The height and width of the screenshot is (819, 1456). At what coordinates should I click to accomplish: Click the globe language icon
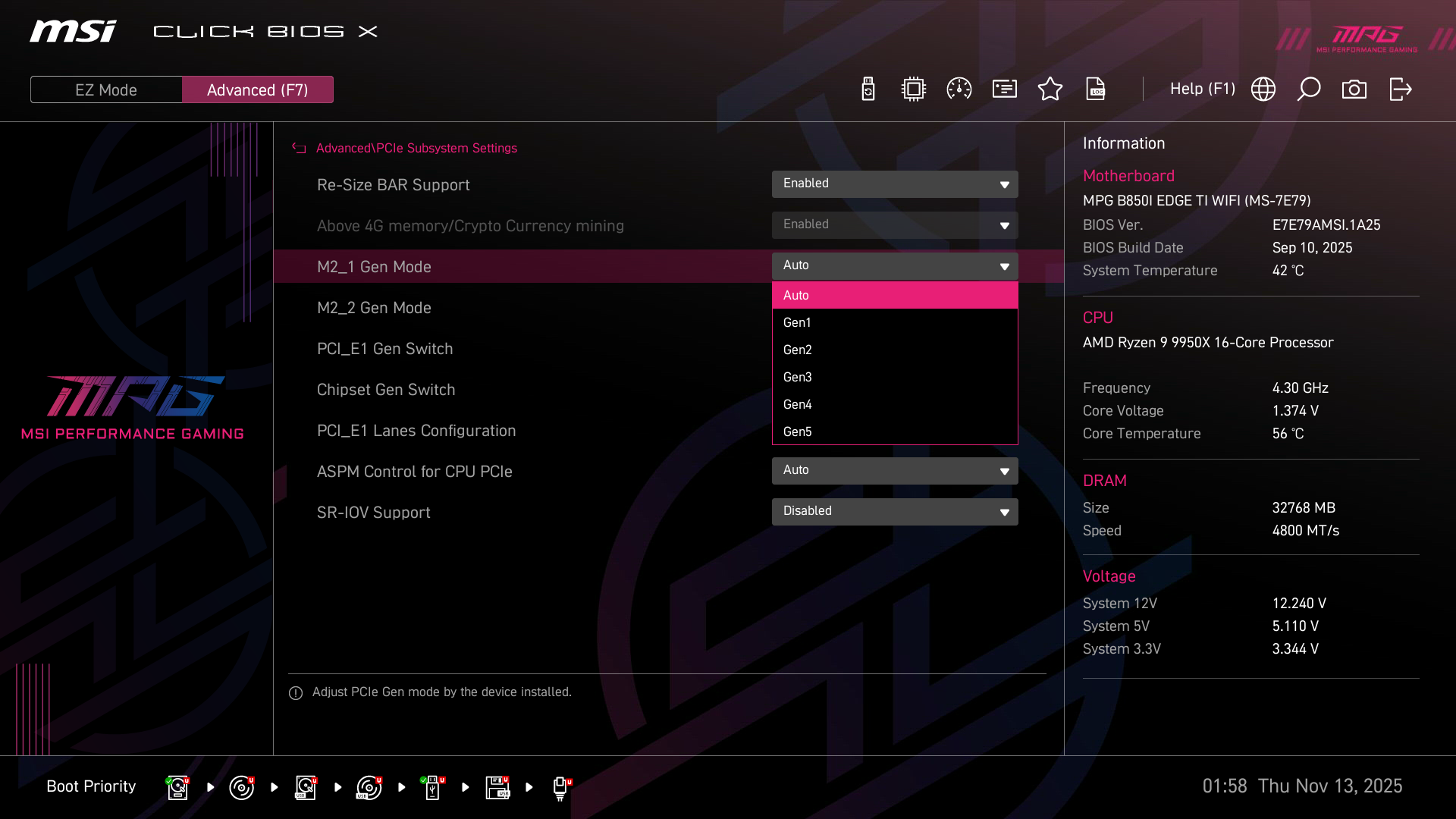tap(1263, 89)
